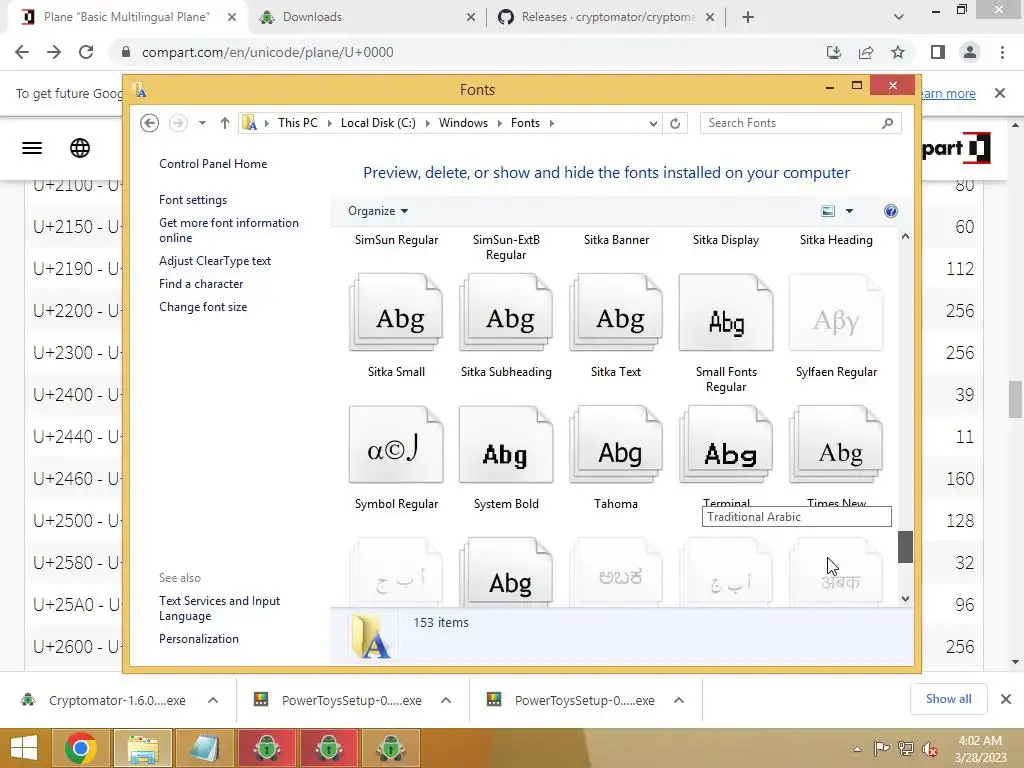The image size is (1024, 768).
Task: Click scroll up arrow in Fonts list
Action: tap(905, 236)
